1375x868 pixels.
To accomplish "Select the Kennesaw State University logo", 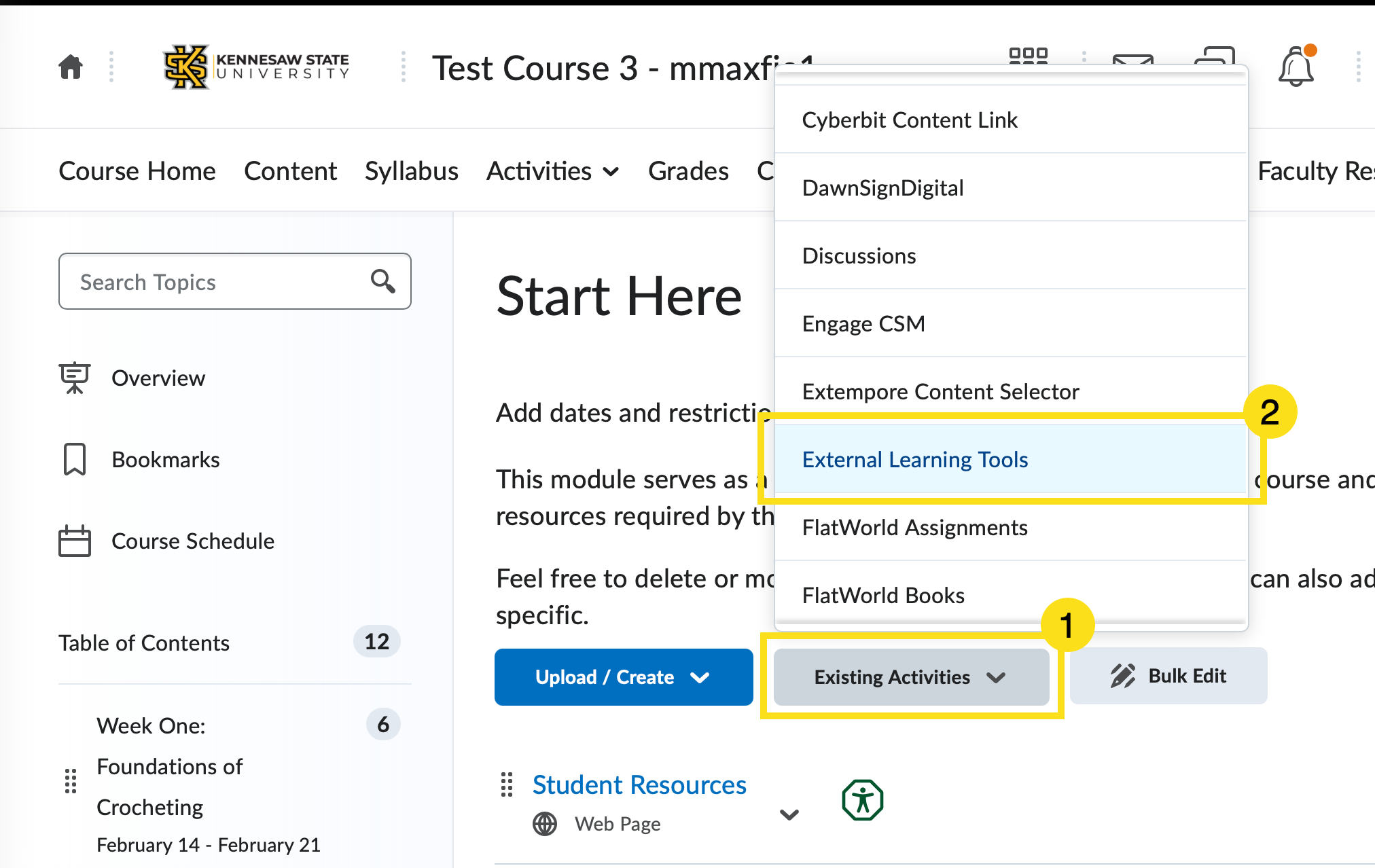I will point(255,67).
